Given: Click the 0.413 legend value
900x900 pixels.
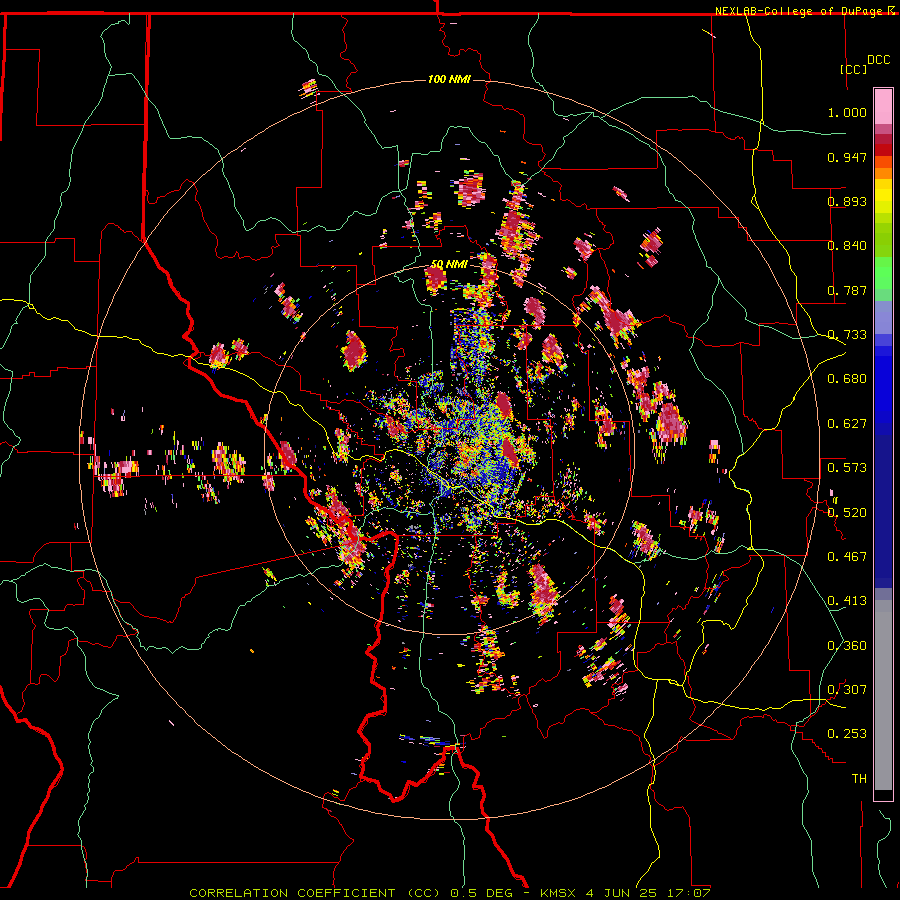Looking at the screenshot, I should (x=847, y=601).
